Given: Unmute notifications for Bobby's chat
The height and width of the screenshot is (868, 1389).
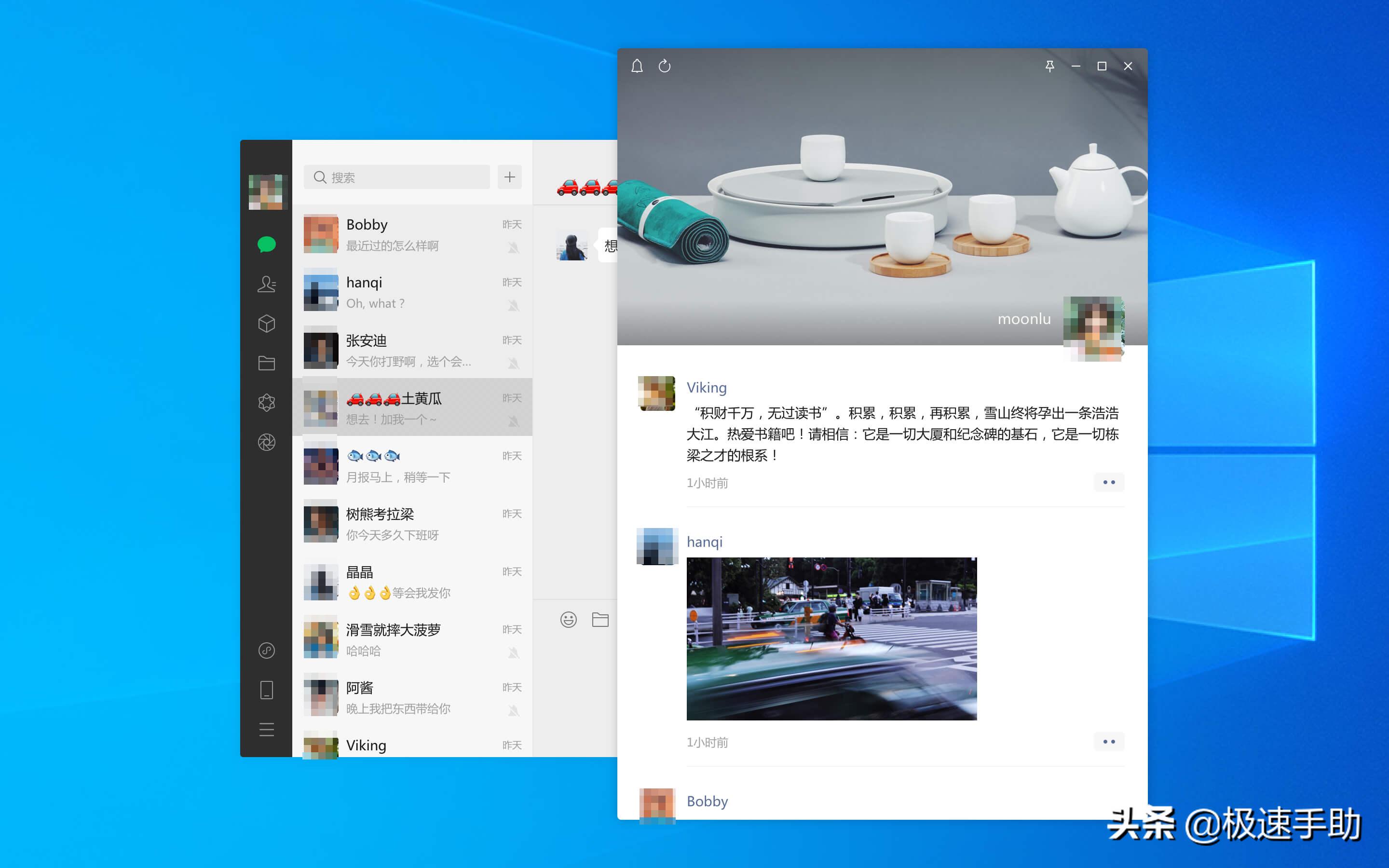Looking at the screenshot, I should point(514,247).
